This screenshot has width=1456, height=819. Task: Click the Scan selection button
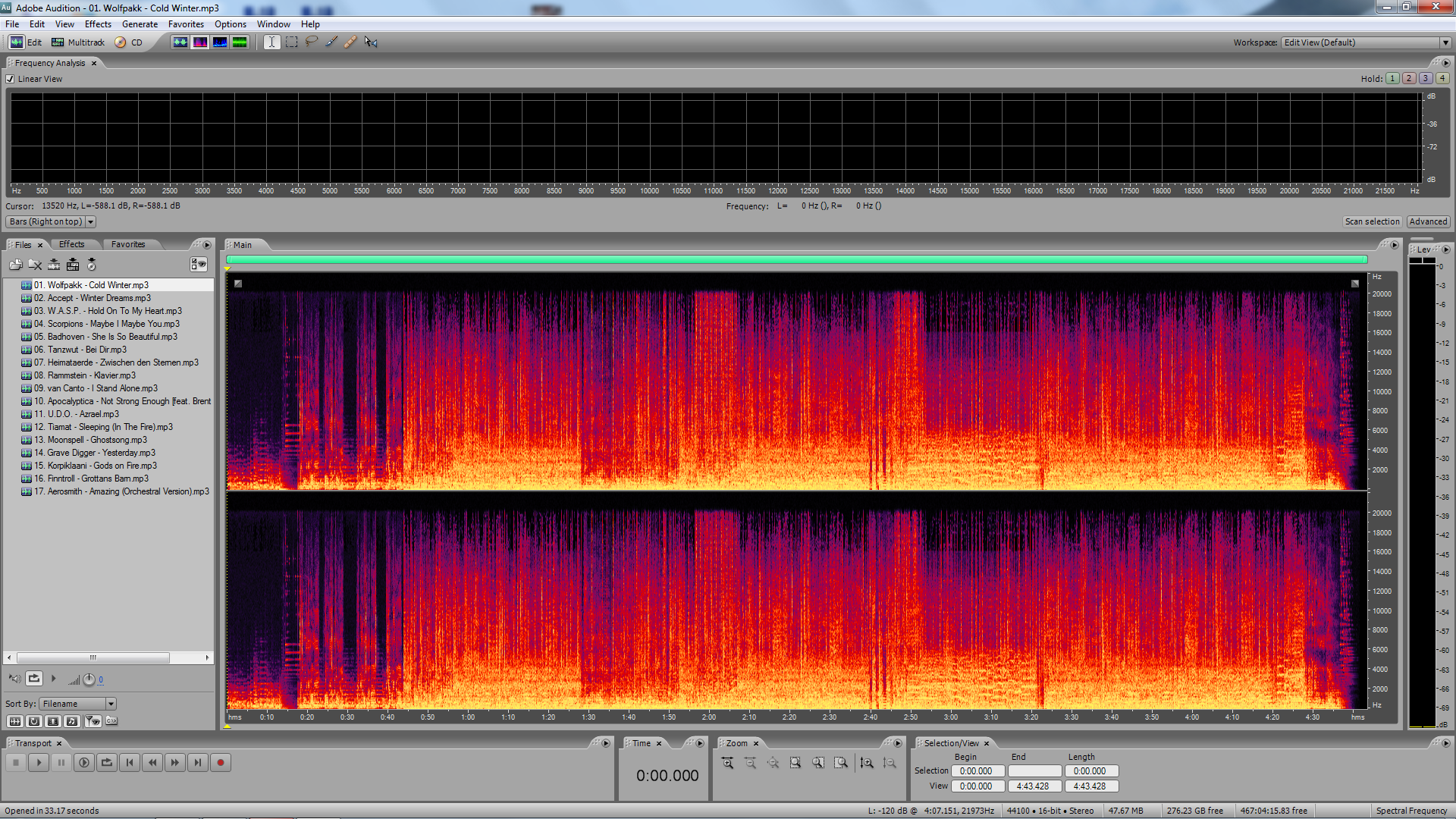1372,221
